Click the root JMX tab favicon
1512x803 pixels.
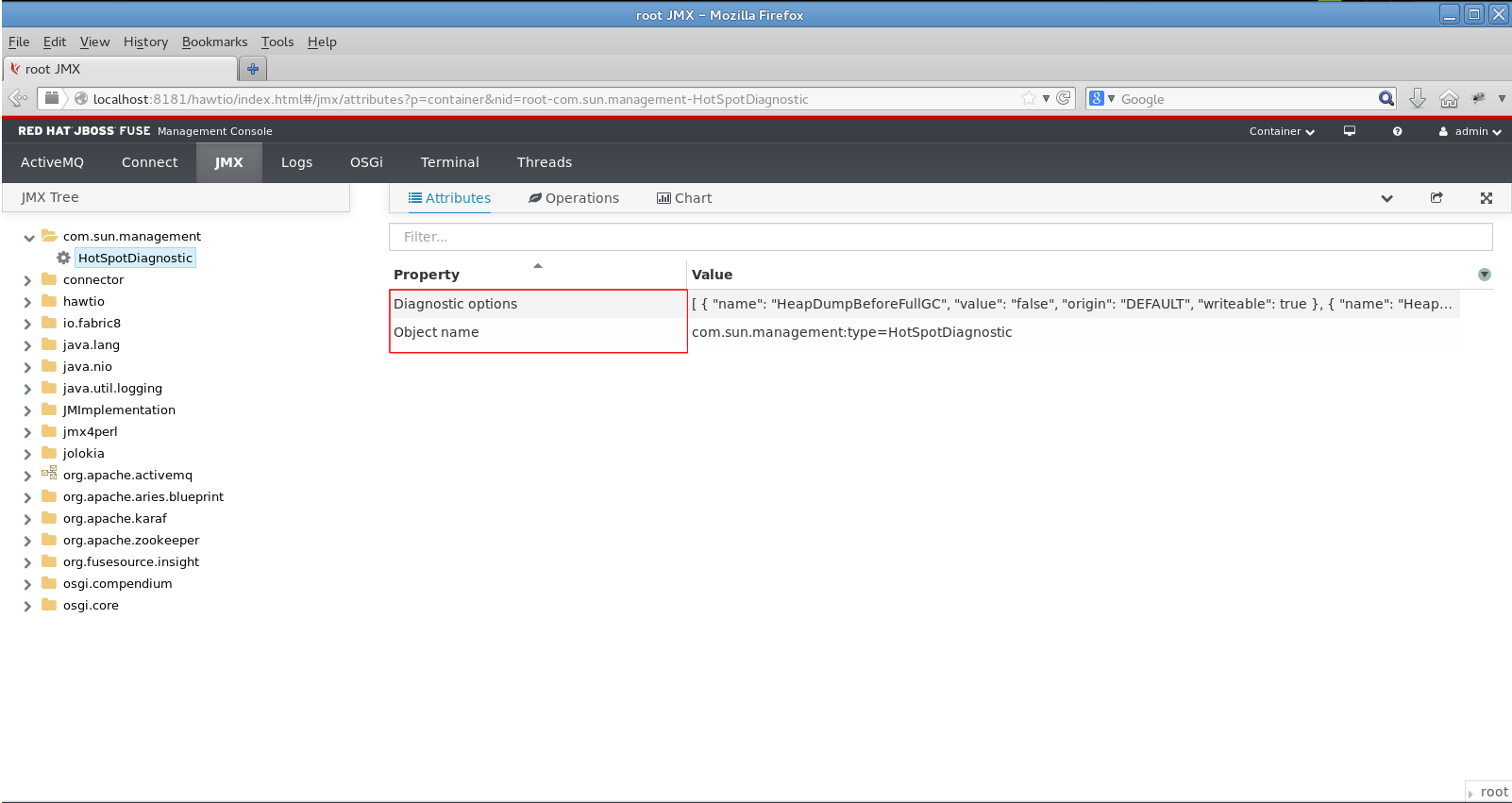(15, 69)
